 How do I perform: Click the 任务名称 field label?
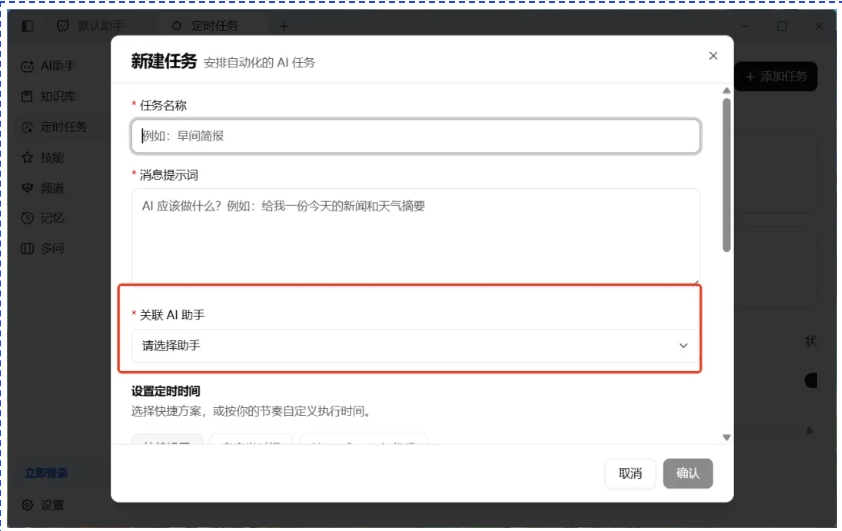[163, 105]
